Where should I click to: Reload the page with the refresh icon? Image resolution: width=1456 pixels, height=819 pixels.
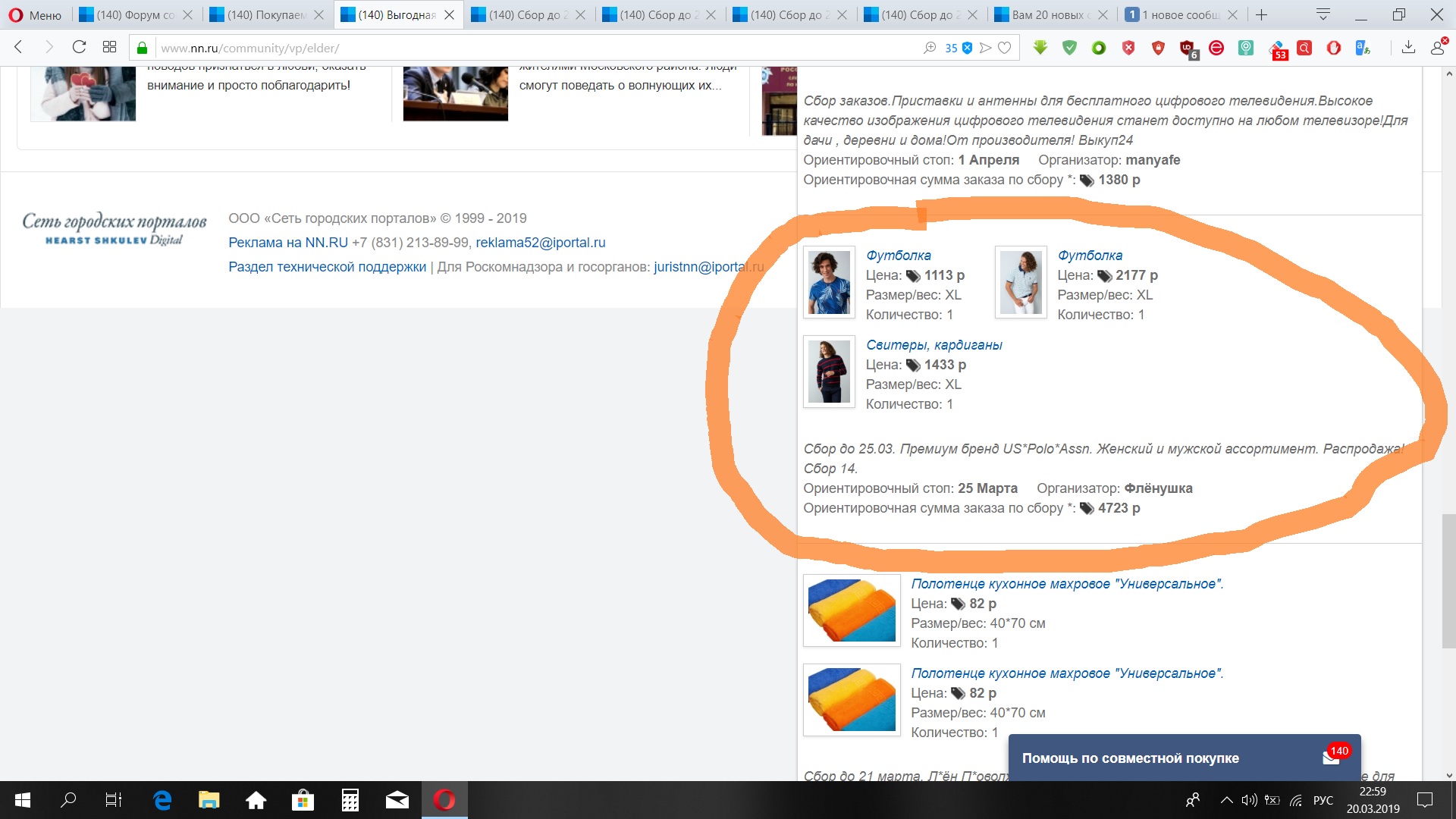[x=79, y=47]
